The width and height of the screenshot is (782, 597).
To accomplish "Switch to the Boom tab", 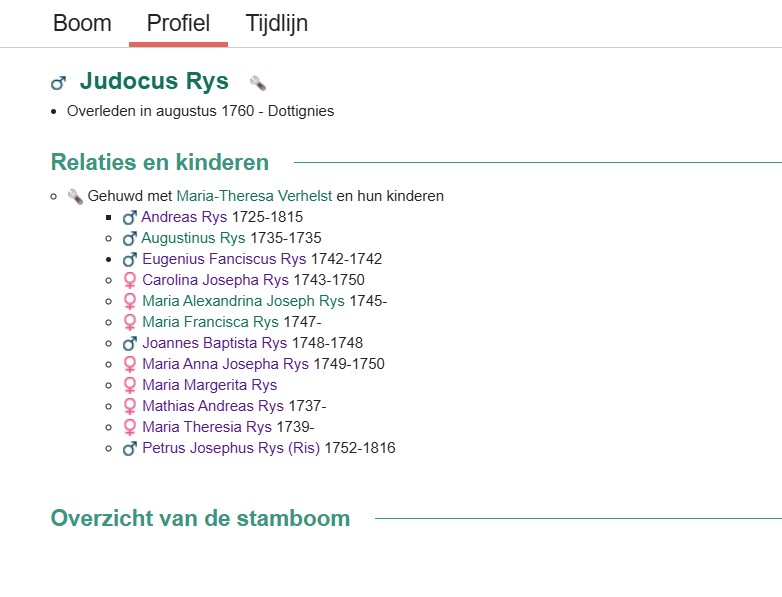I will pos(82,23).
